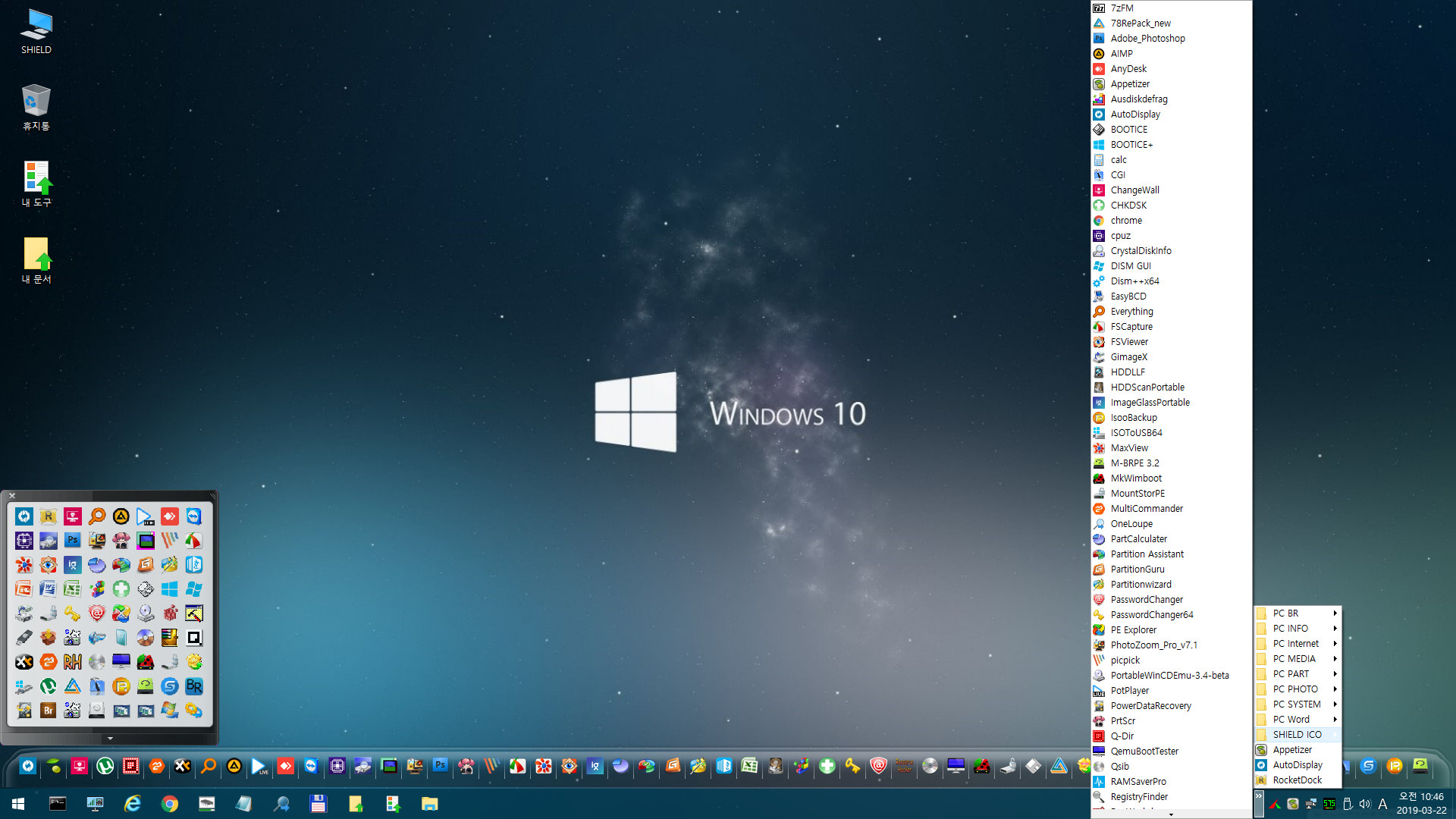This screenshot has width=1456, height=819.
Task: Launch RH Resource Hacker icon in Appetizer panel
Action: tap(73, 662)
